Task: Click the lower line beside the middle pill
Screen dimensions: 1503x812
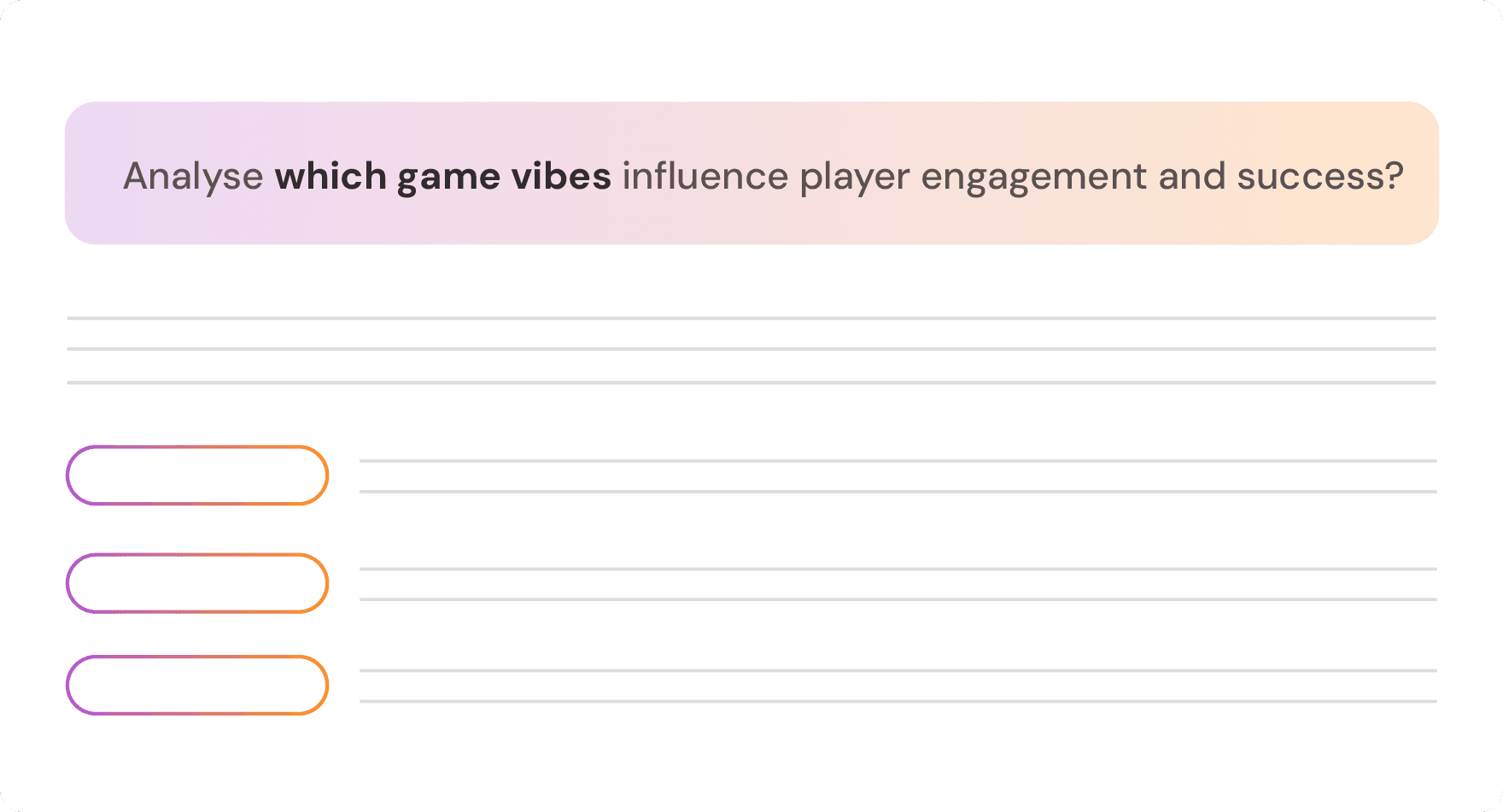Action: click(x=898, y=599)
